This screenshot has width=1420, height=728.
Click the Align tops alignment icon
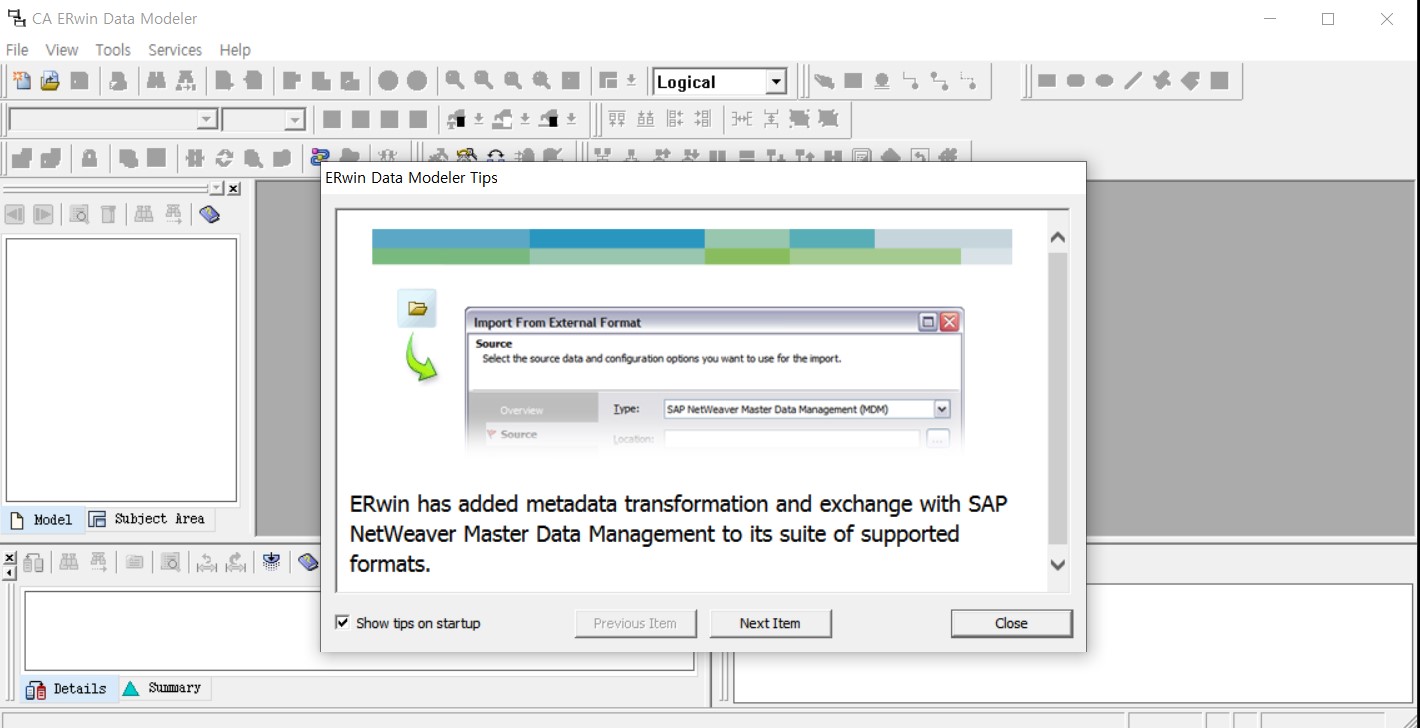617,119
